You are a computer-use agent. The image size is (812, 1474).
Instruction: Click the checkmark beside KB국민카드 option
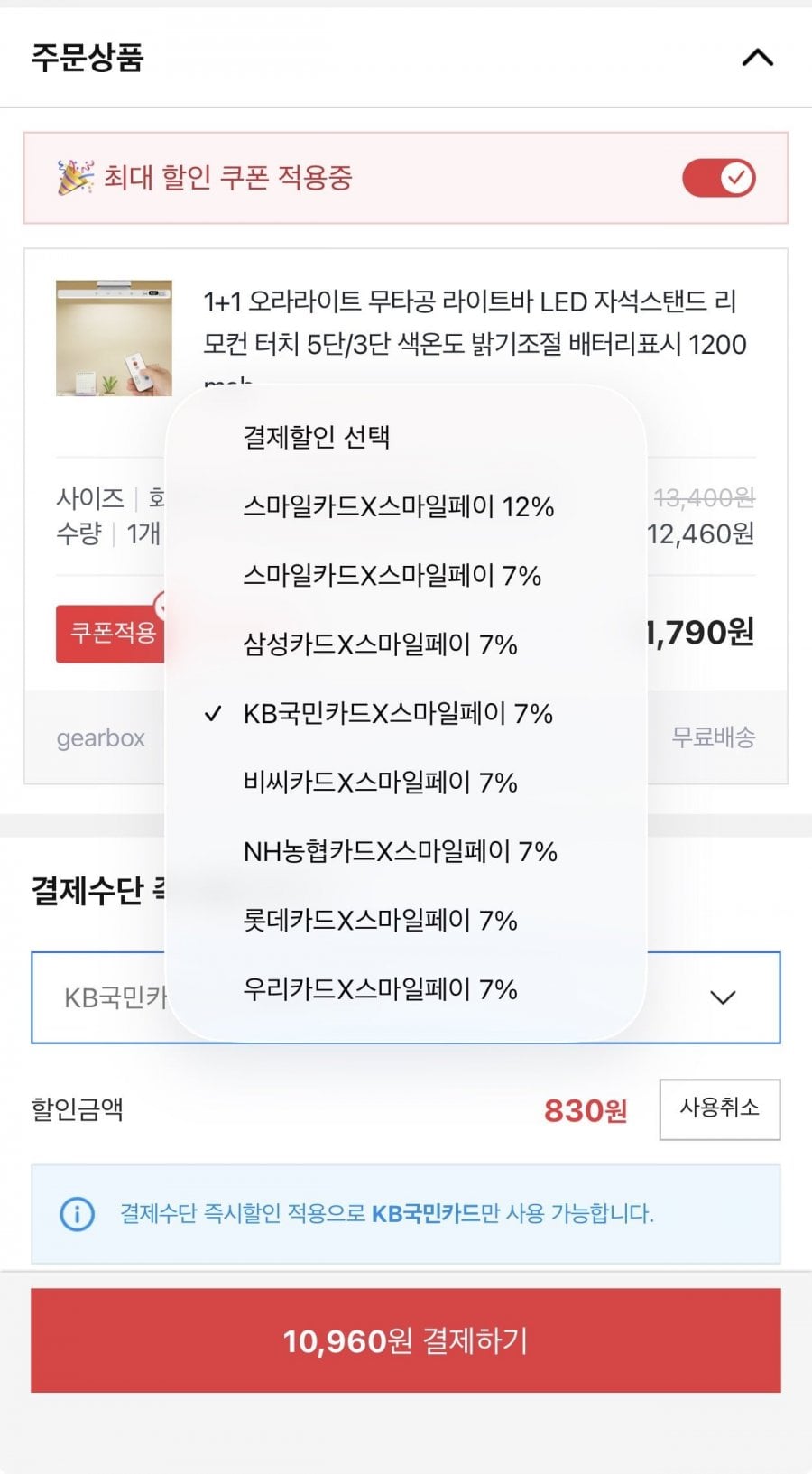(x=213, y=714)
